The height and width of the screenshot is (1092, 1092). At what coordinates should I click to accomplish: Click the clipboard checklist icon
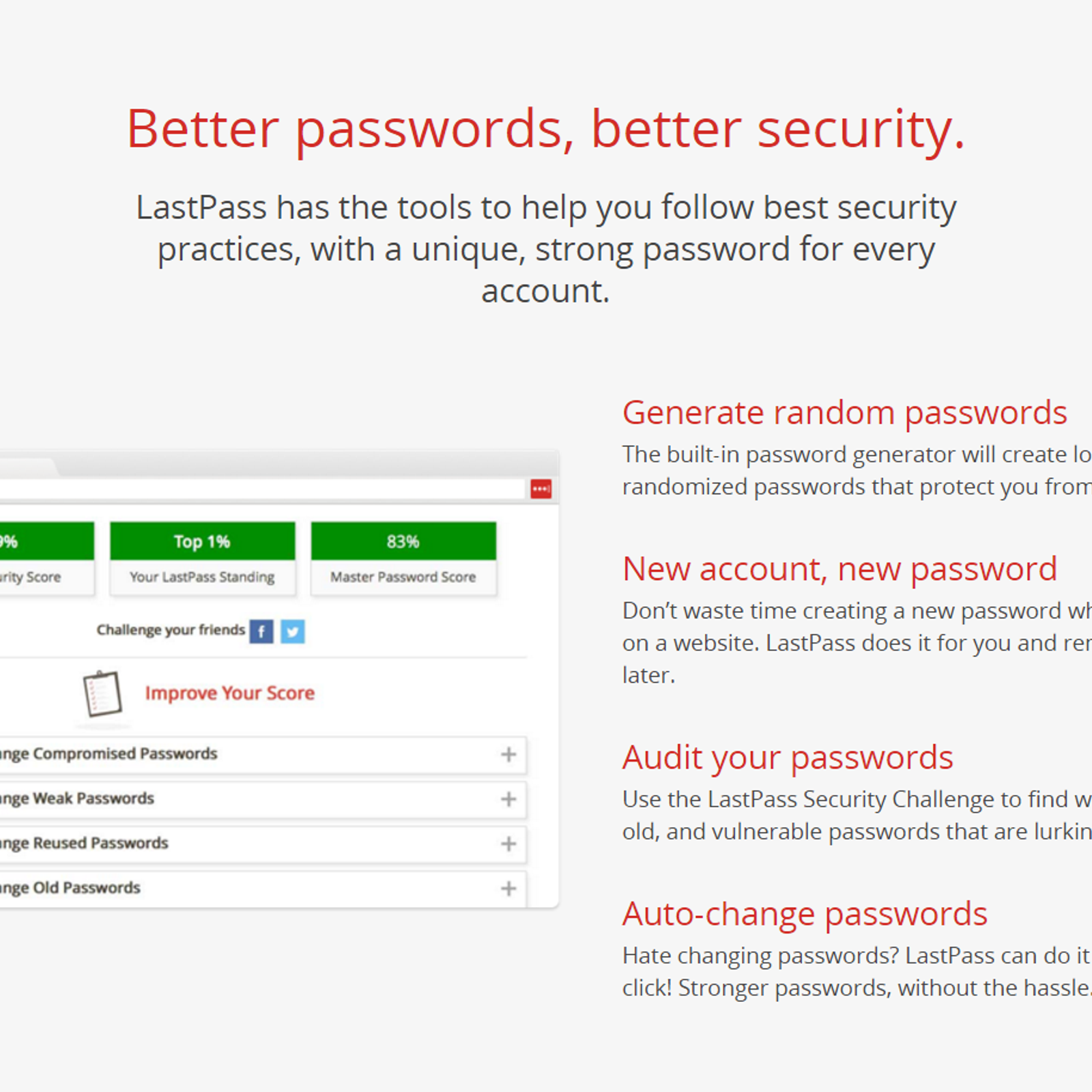(102, 693)
